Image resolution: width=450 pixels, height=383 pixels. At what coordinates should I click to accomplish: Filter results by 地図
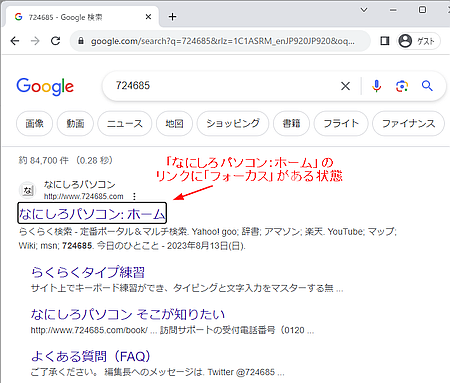[x=174, y=124]
